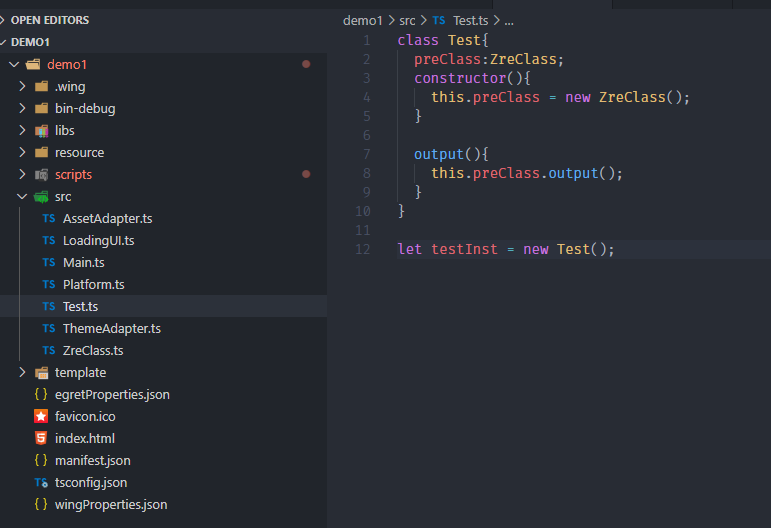Click the template folder icon
This screenshot has width=771, height=528.
41,373
